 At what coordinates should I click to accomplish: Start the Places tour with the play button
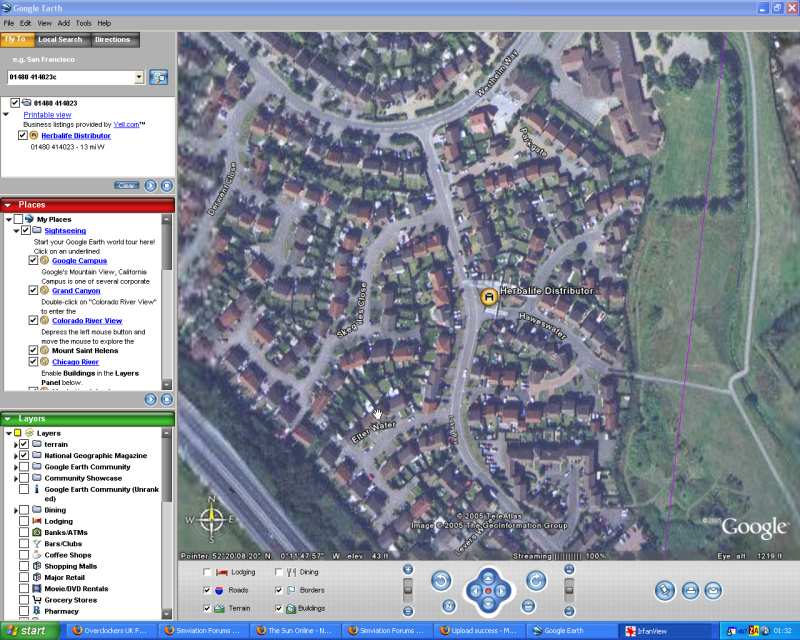[x=151, y=399]
